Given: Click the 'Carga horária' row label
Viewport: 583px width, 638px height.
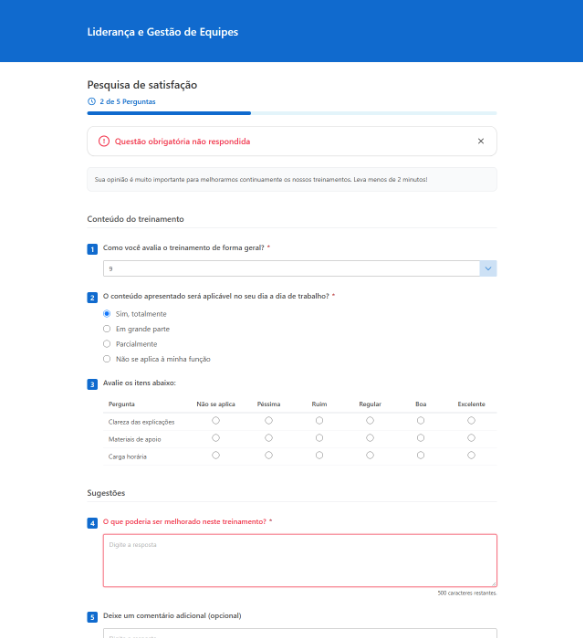Looking at the screenshot, I should (127, 457).
